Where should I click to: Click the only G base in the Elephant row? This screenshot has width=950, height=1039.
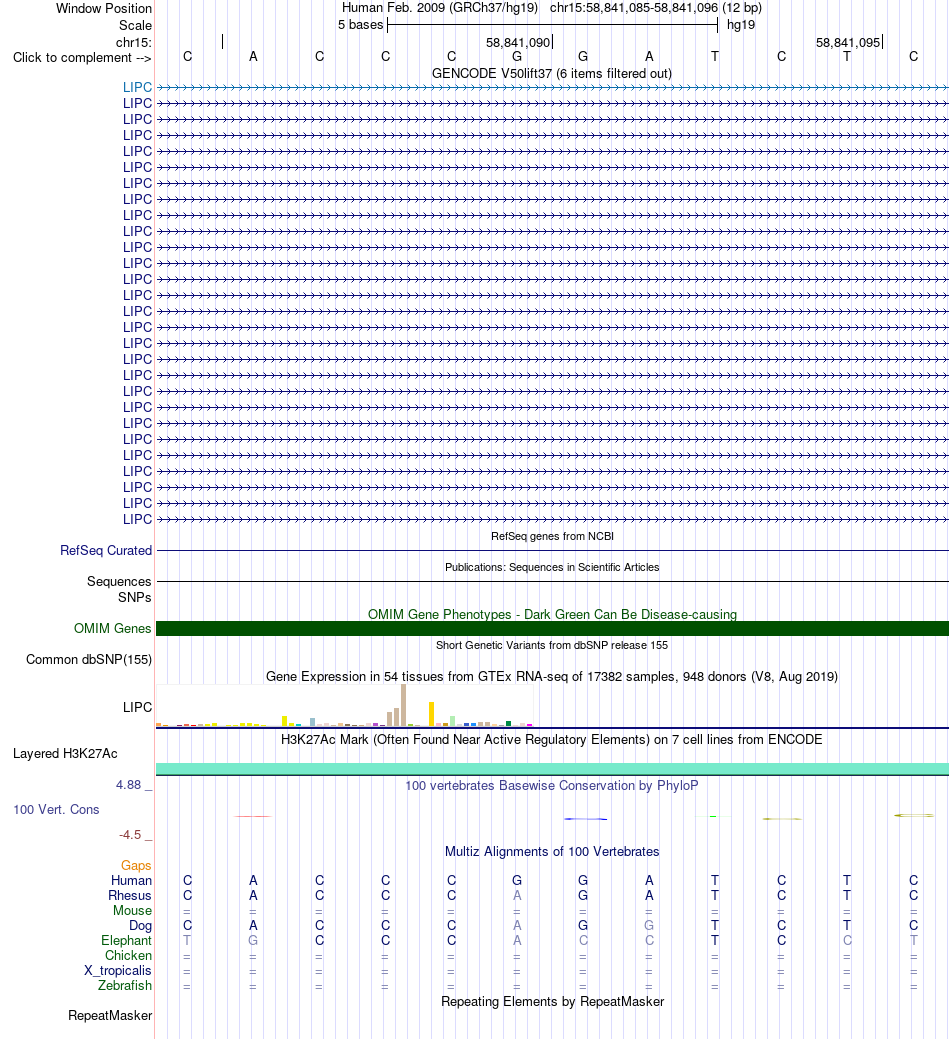(x=253, y=941)
